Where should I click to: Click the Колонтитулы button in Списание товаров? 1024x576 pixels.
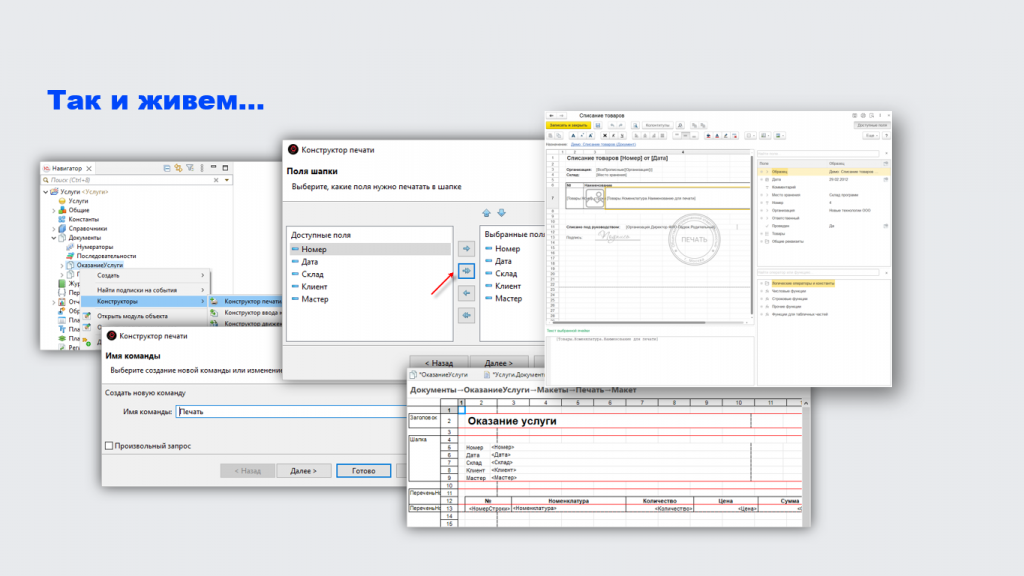coord(658,125)
